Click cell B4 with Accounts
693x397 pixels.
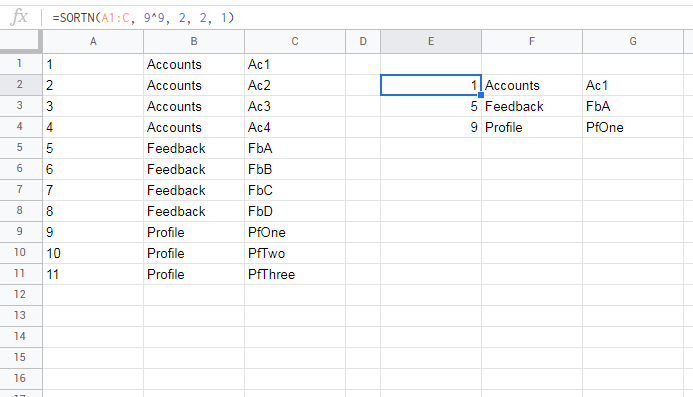tap(194, 127)
